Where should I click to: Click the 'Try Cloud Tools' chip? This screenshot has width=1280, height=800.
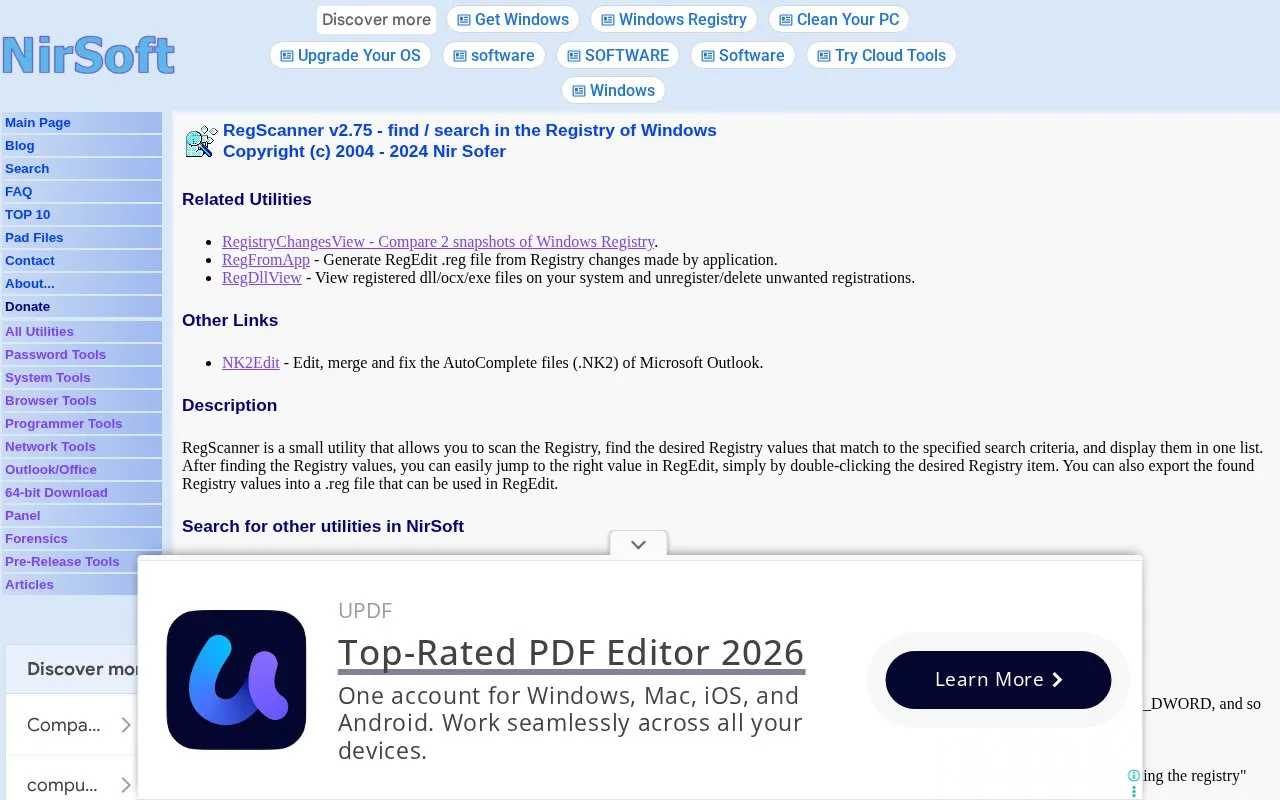point(881,55)
